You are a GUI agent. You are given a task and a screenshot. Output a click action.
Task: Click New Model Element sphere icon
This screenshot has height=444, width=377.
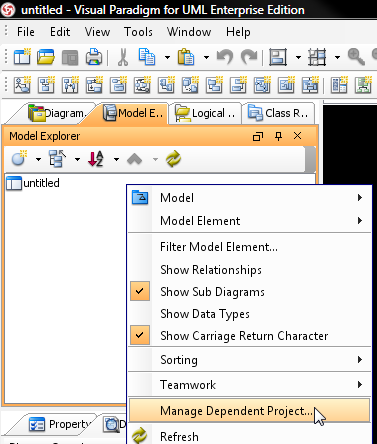point(19,159)
